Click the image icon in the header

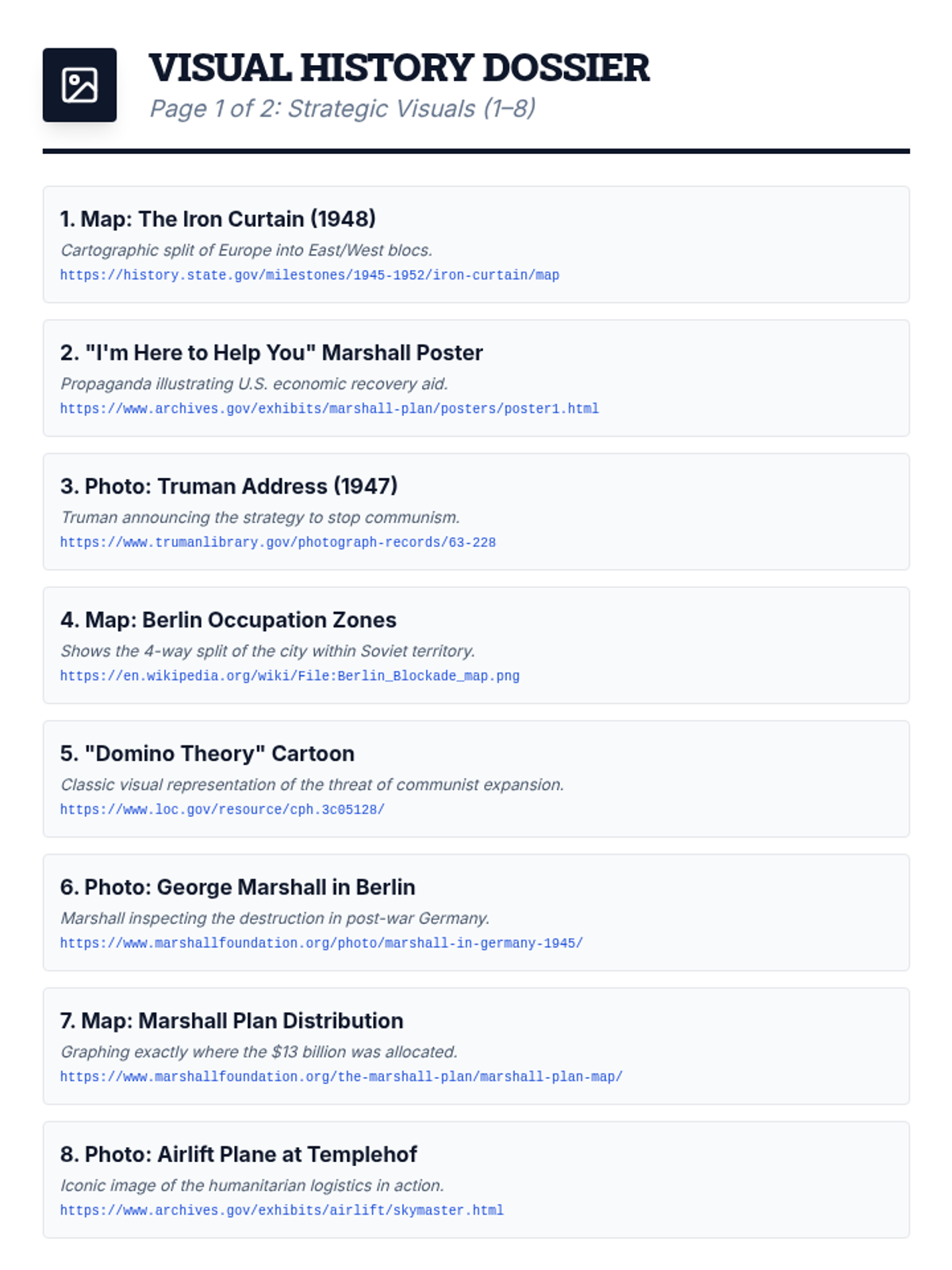tap(79, 85)
